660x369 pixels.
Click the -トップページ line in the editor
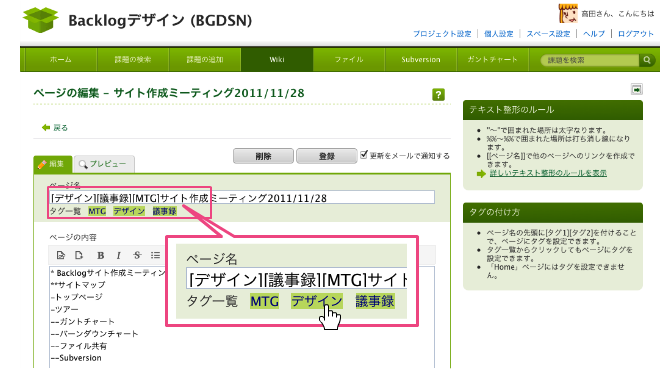click(77, 297)
